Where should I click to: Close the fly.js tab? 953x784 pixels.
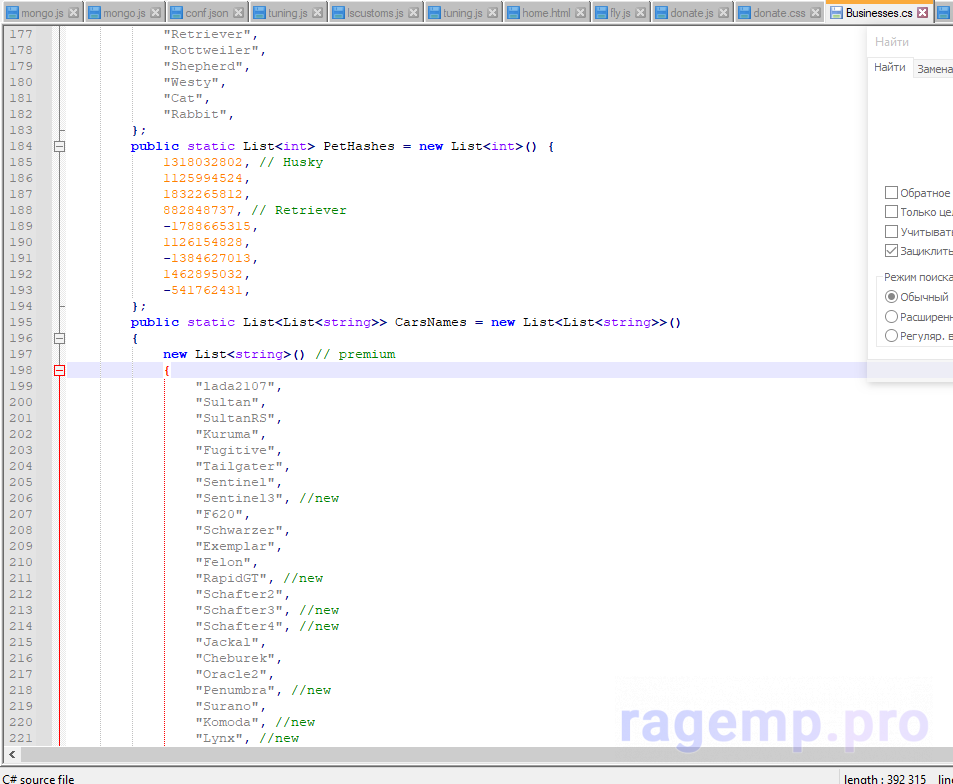(640, 13)
